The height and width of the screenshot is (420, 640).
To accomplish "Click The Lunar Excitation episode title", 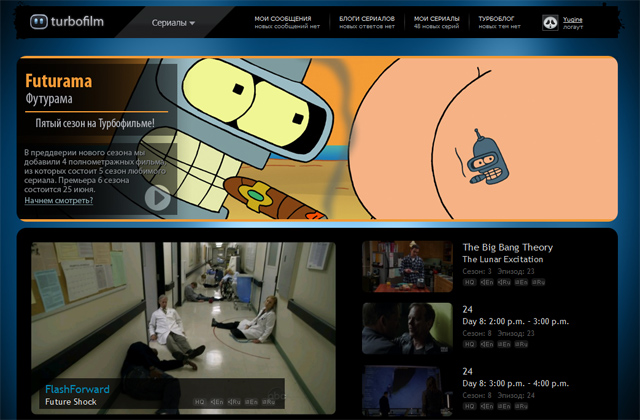I will [502, 259].
